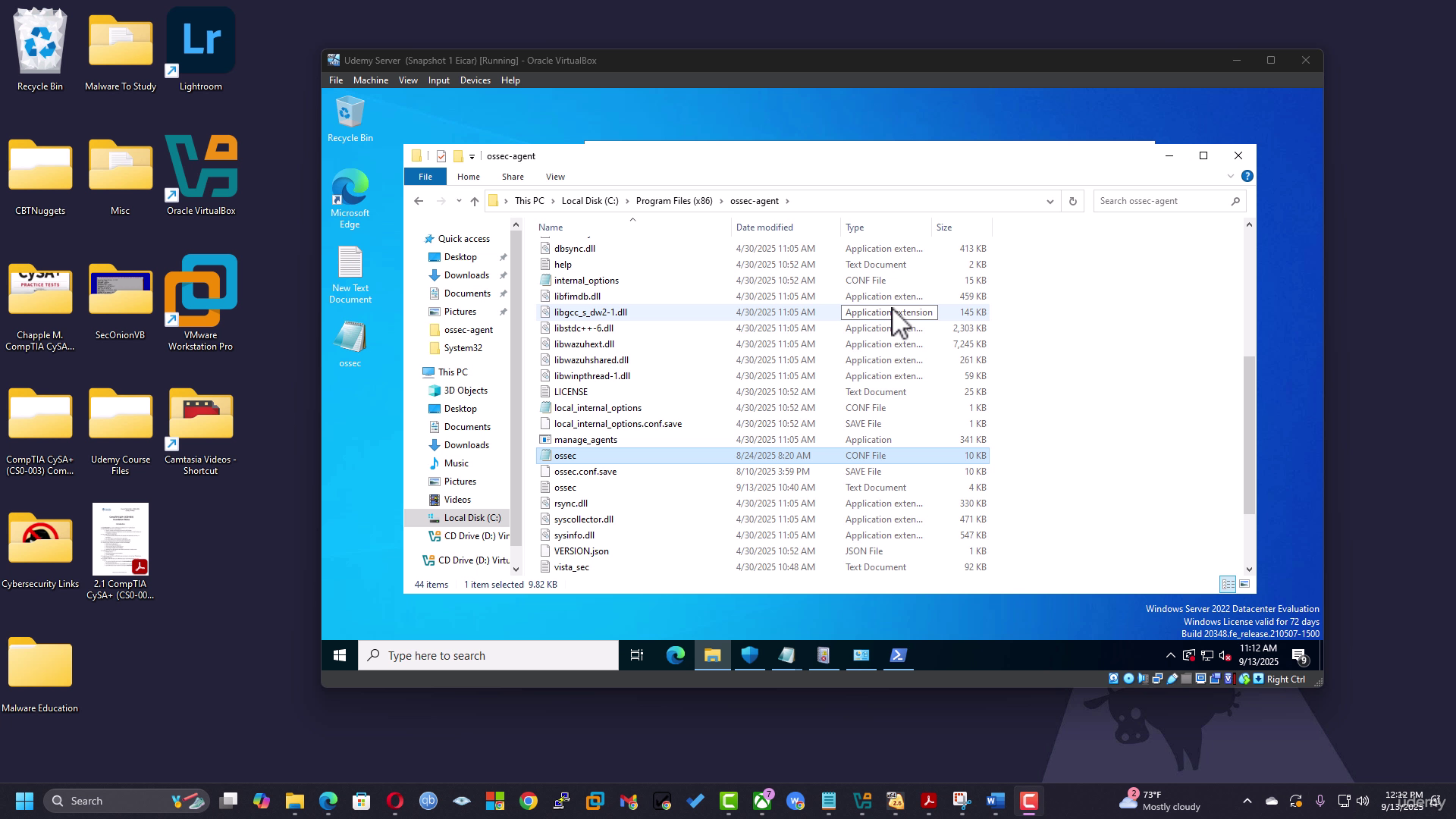Open Lightroom desktop shortcut

pos(201,50)
